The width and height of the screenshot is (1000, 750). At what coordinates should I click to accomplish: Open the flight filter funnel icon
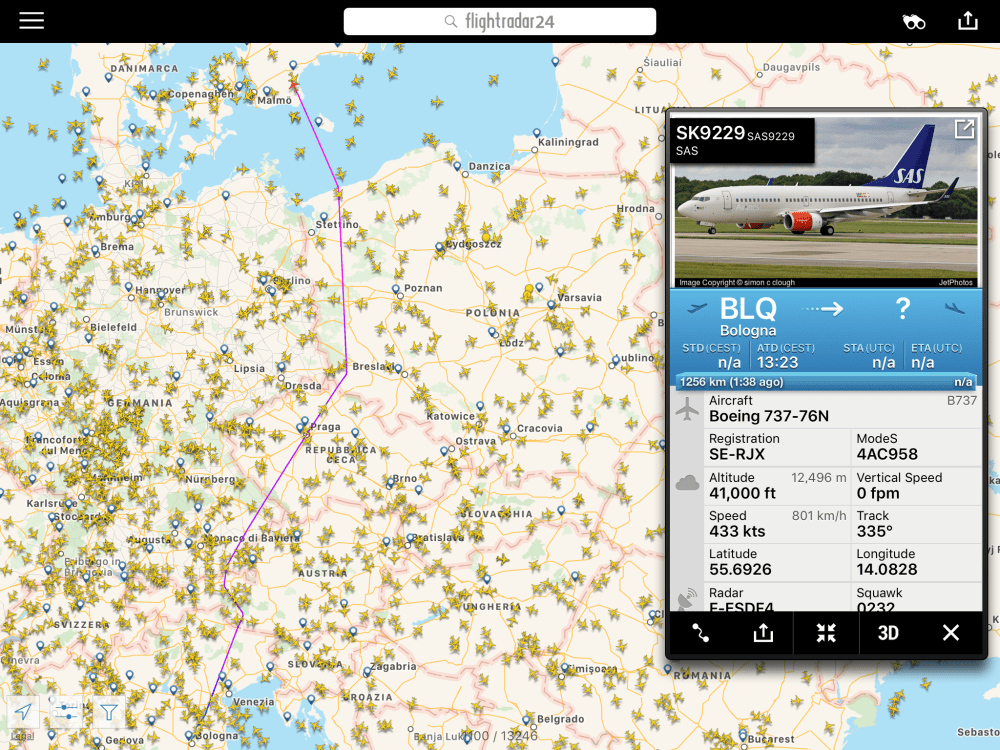[x=109, y=712]
